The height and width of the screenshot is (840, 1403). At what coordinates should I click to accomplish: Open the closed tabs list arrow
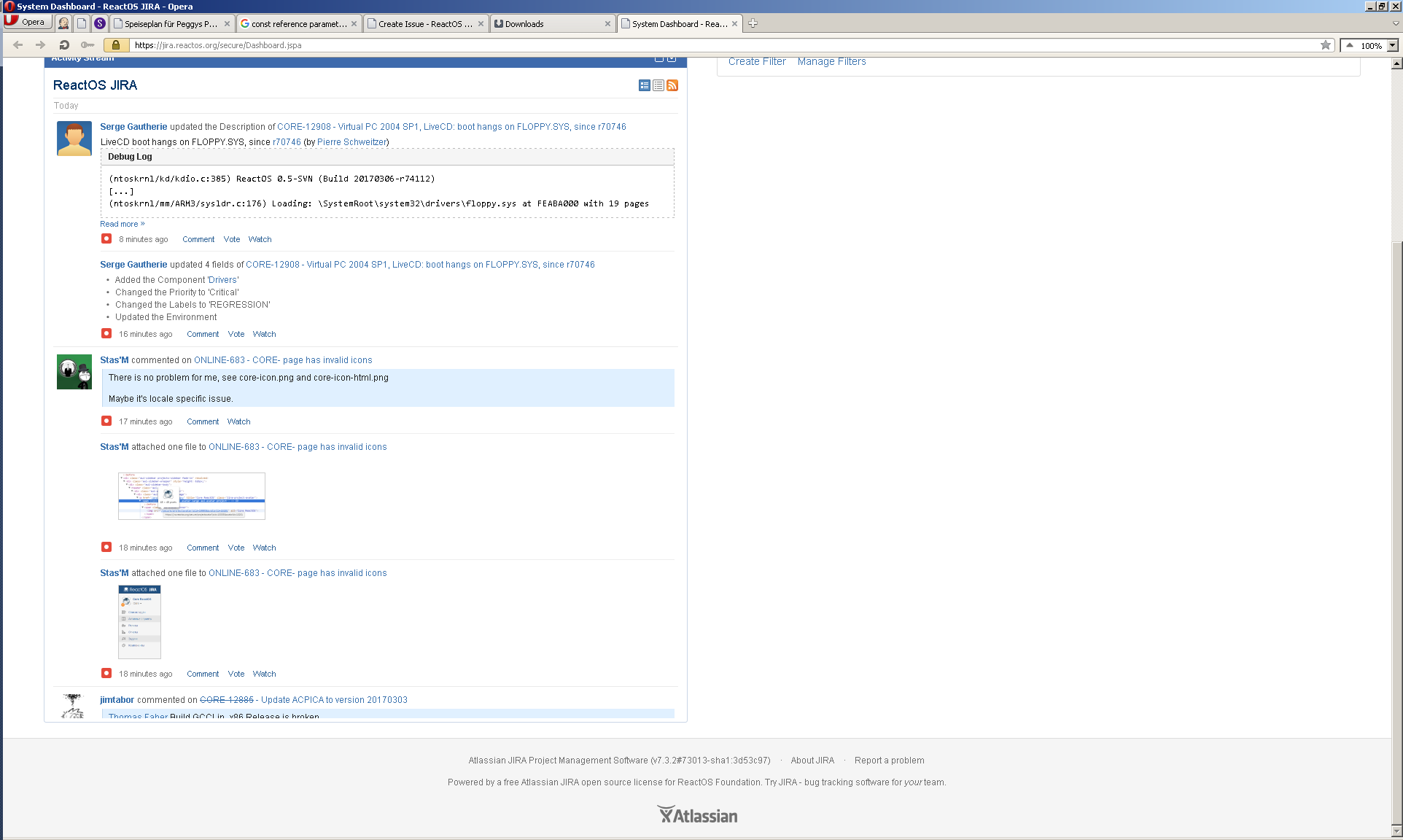[x=1396, y=23]
